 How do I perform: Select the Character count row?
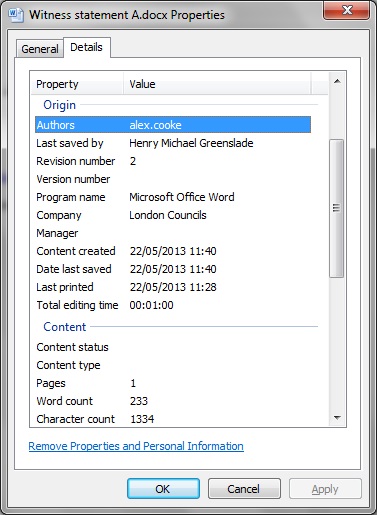click(x=173, y=419)
